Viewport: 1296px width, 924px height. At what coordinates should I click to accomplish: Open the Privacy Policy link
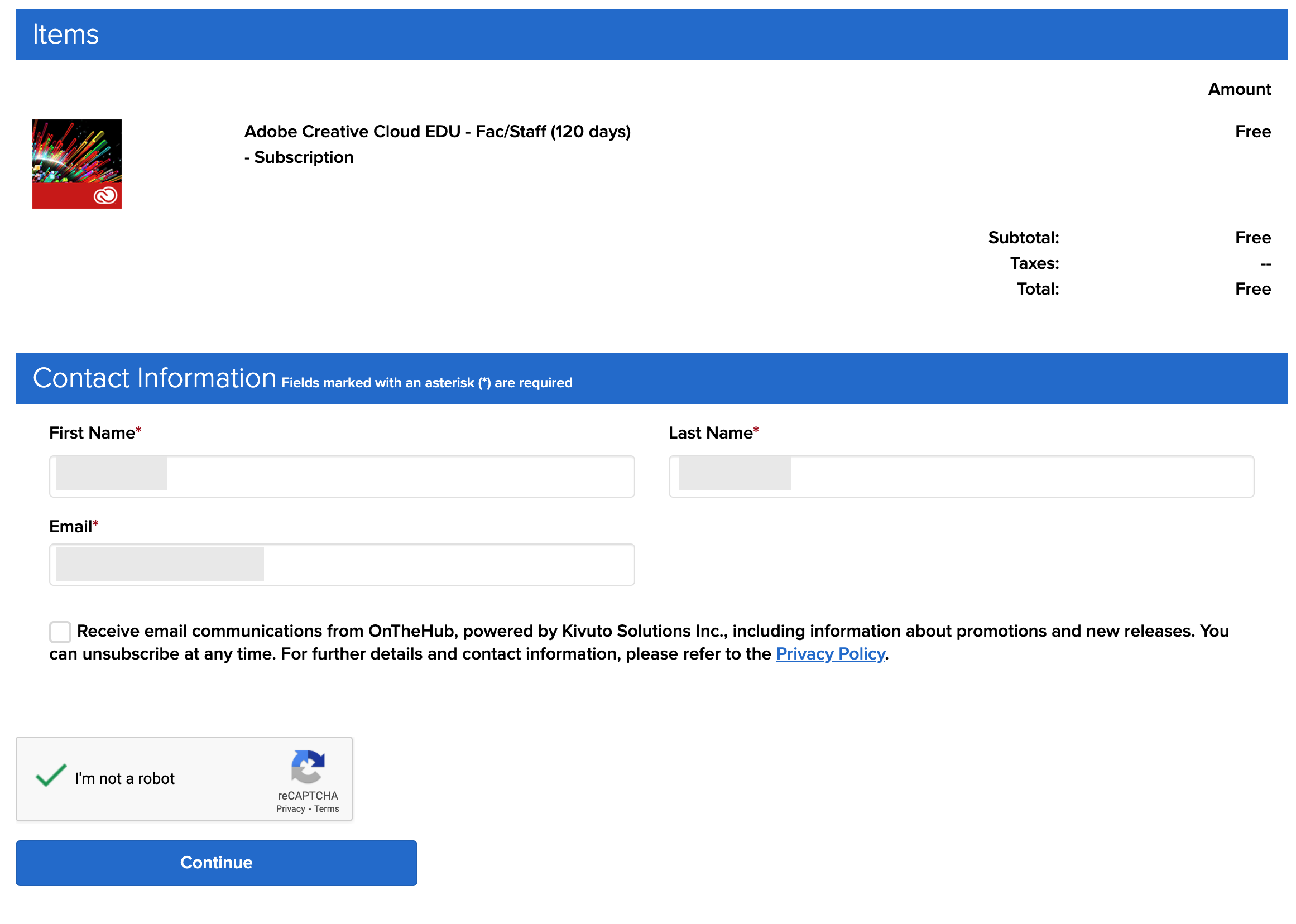click(829, 654)
